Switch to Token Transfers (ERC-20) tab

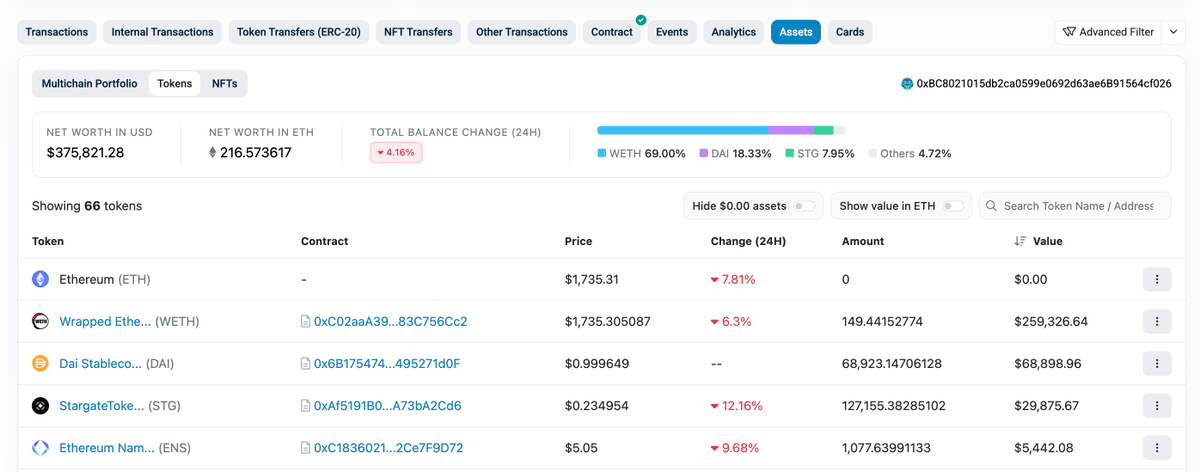coord(299,32)
